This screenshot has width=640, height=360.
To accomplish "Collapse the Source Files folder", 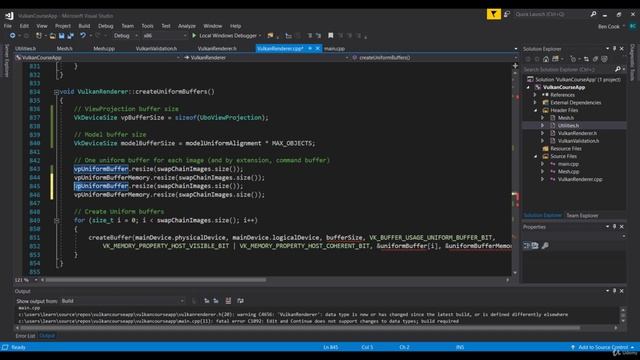I will coord(536,156).
